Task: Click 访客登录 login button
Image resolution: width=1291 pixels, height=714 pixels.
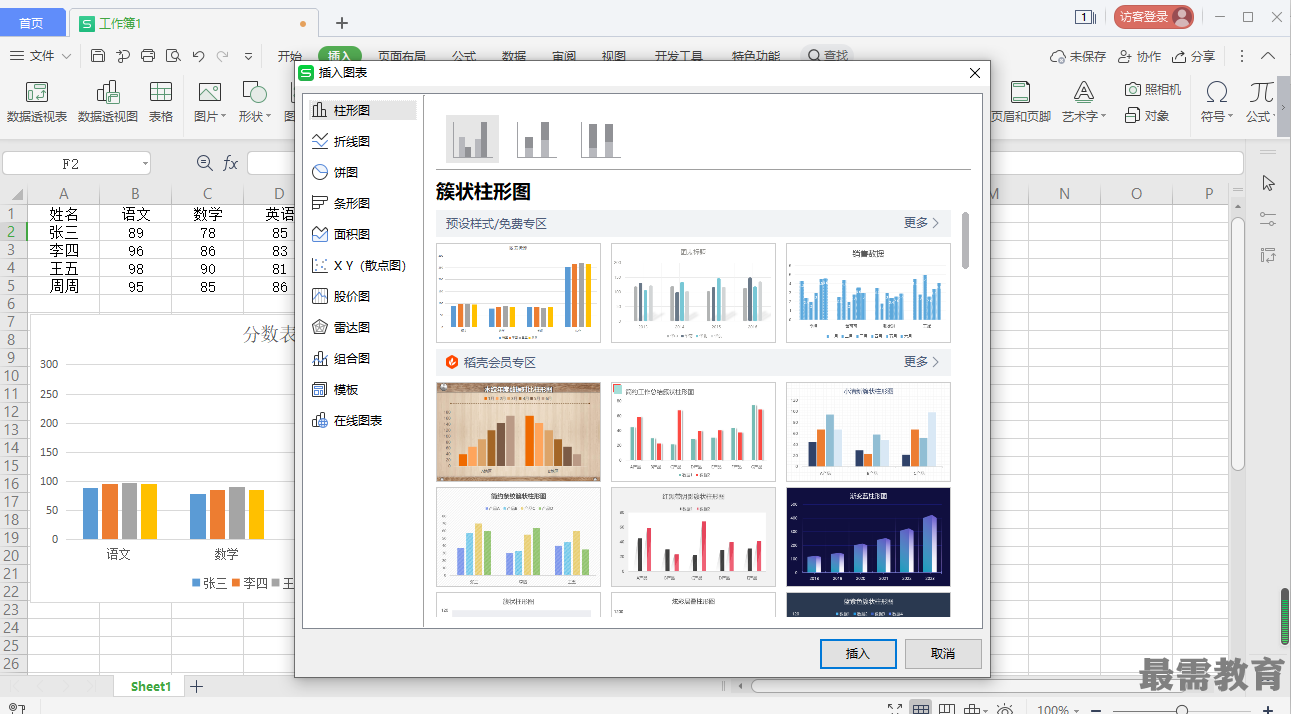Action: 1154,17
